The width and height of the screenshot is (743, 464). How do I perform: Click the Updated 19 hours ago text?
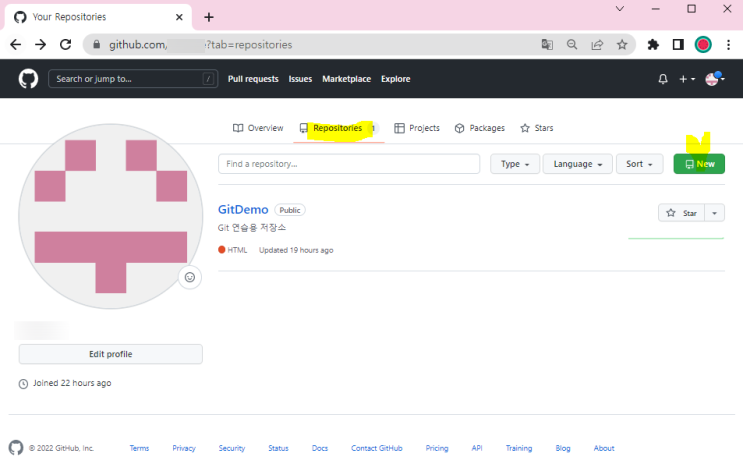click(x=296, y=250)
